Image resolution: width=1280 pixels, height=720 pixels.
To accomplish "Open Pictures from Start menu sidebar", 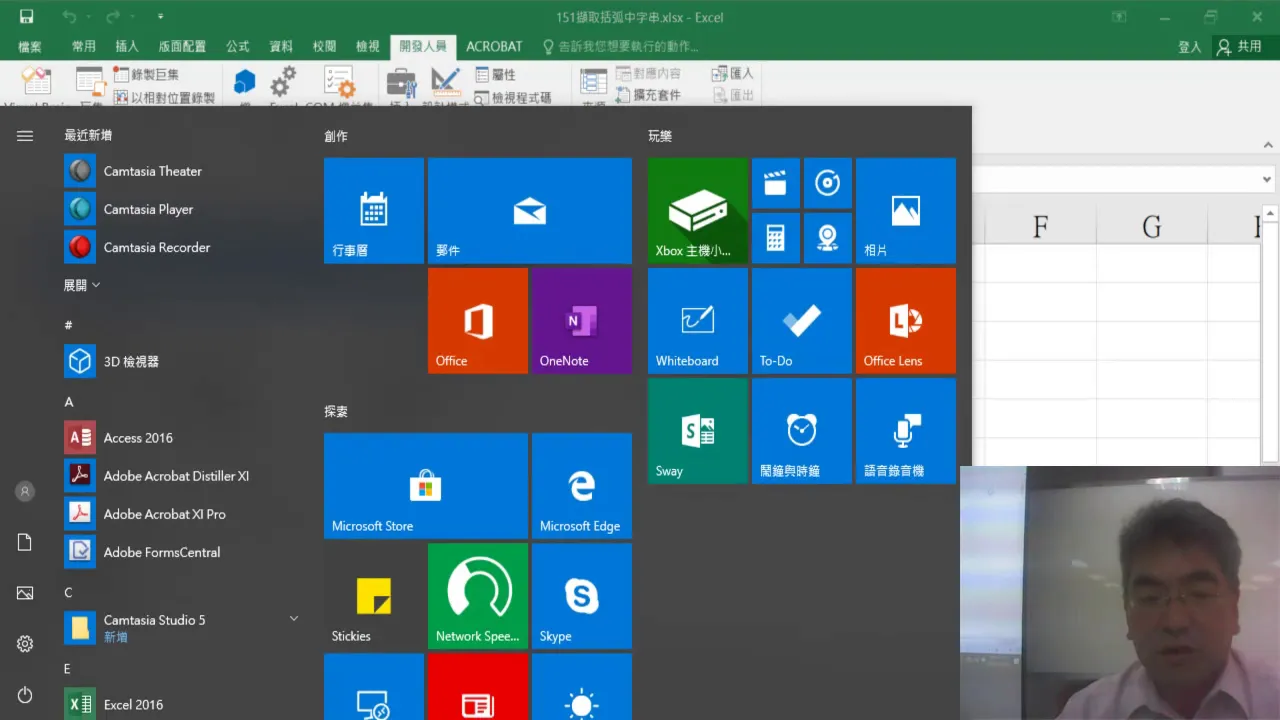I will click(25, 593).
